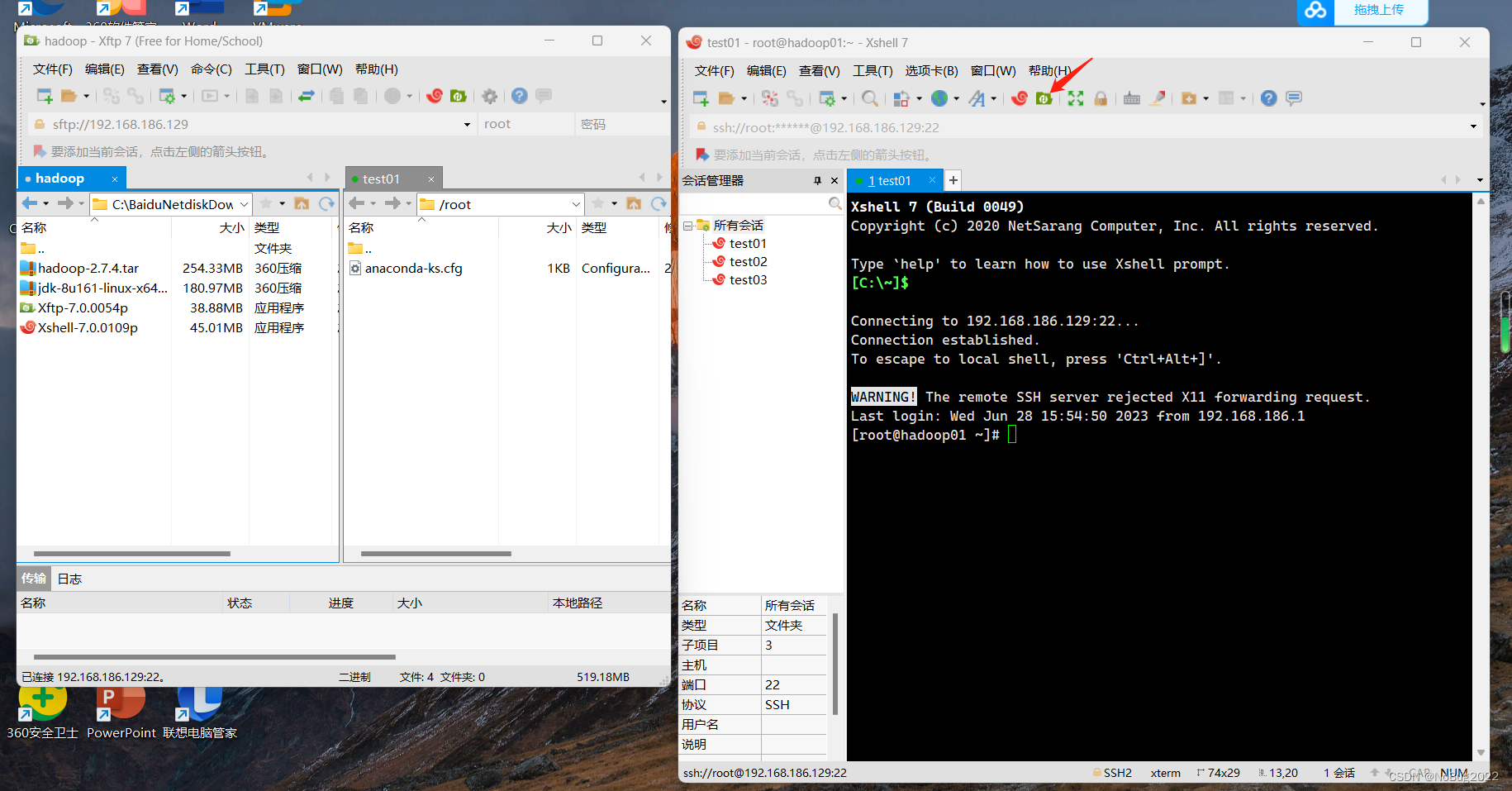Image resolution: width=1512 pixels, height=791 pixels.
Task: Expand Xshell toolbar overflow arrow
Action: (x=1482, y=104)
